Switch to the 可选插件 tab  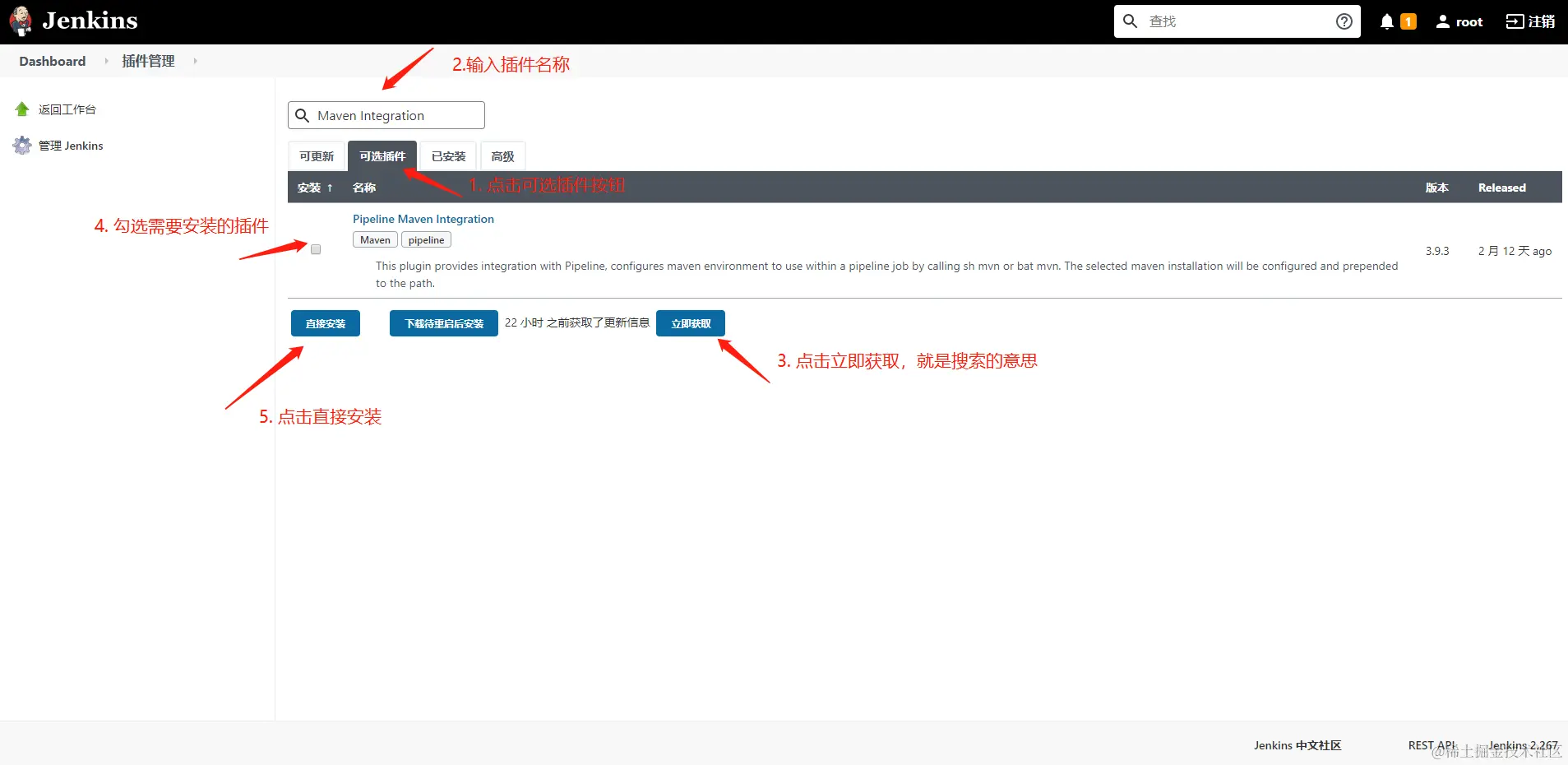click(382, 156)
